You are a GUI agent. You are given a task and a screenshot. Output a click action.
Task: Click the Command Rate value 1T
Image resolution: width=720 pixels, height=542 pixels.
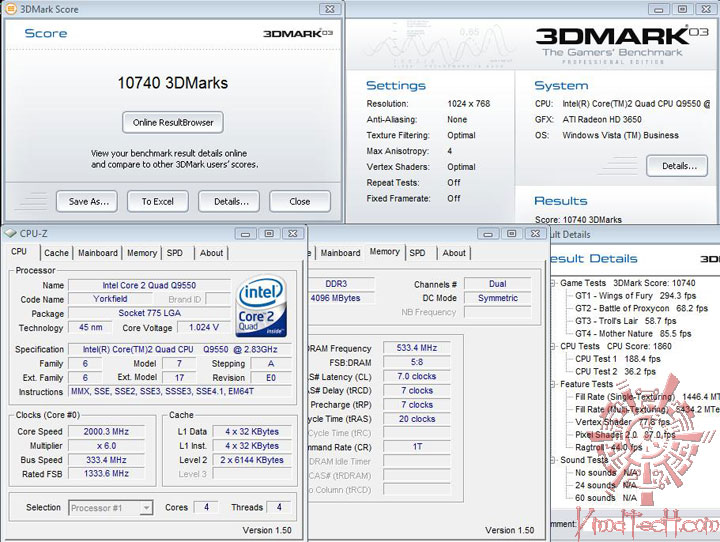point(417,446)
